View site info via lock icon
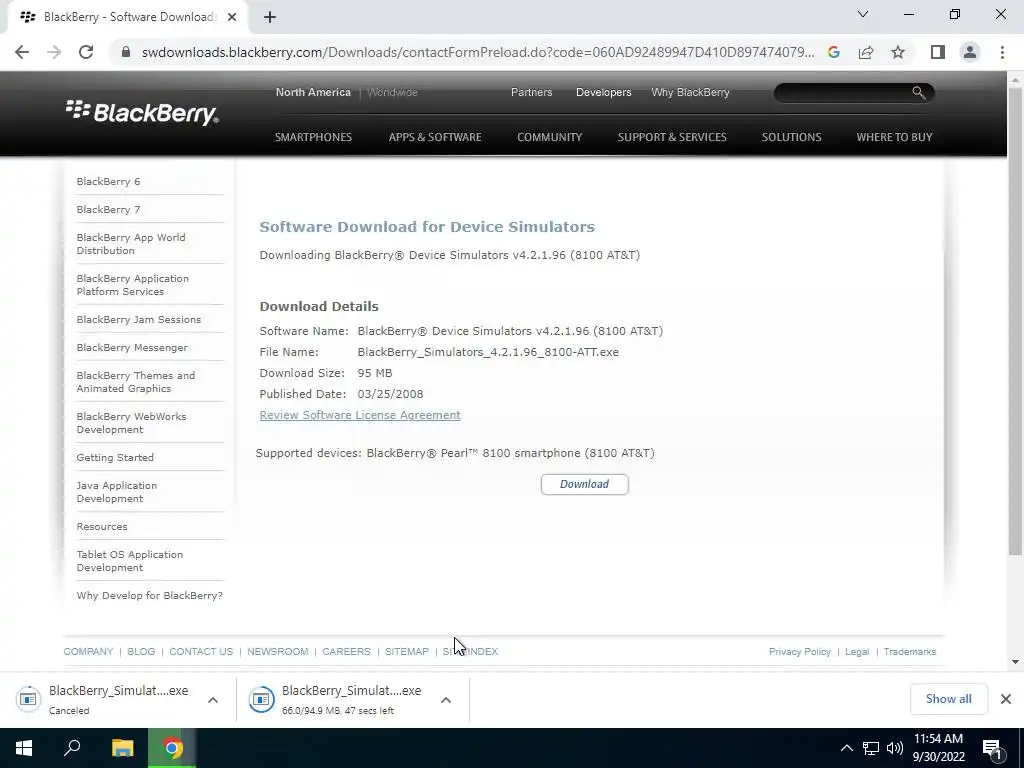 tap(126, 52)
